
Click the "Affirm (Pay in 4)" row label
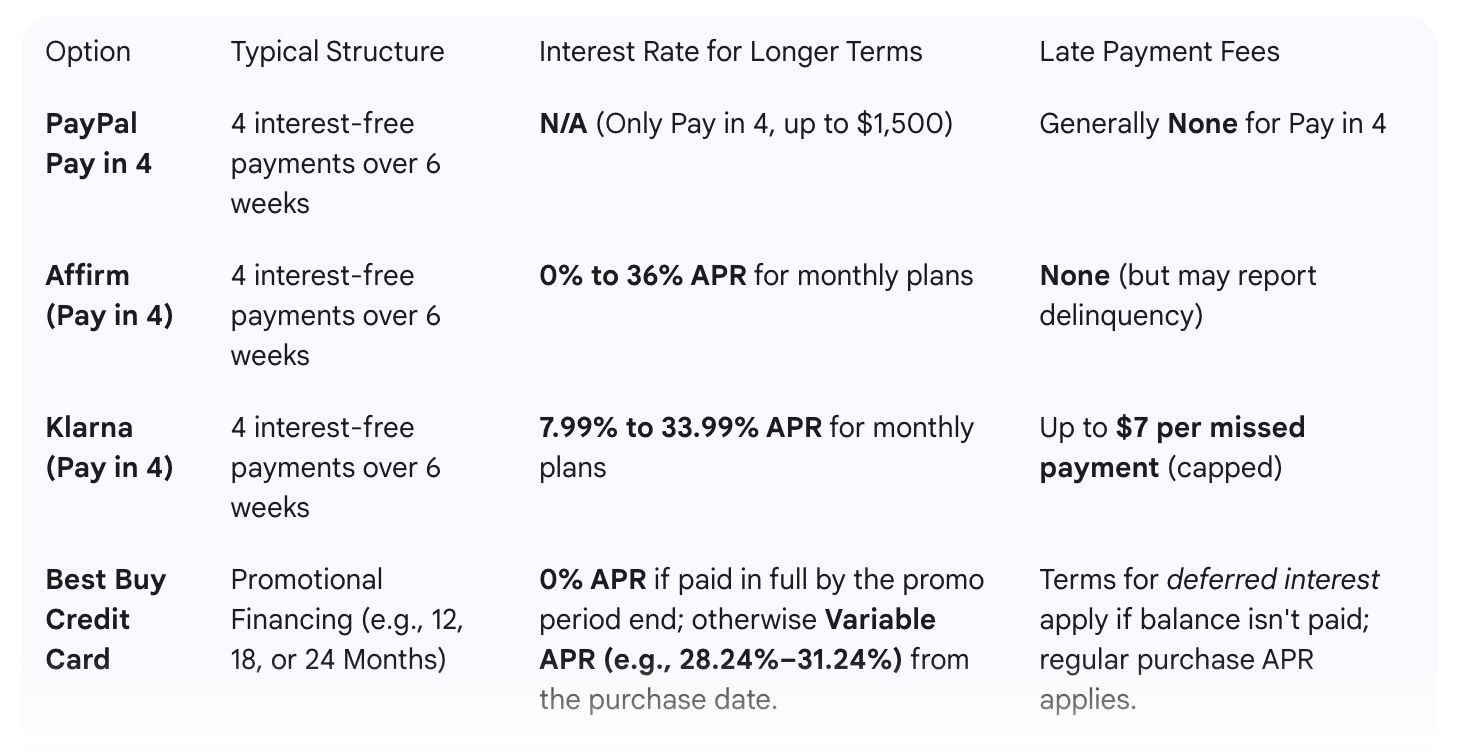coord(109,296)
